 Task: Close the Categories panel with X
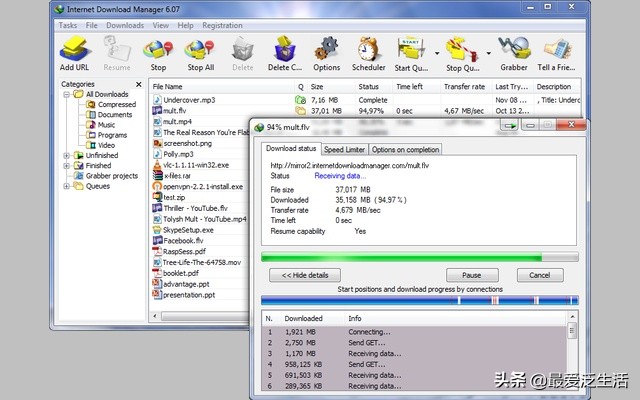pos(139,84)
